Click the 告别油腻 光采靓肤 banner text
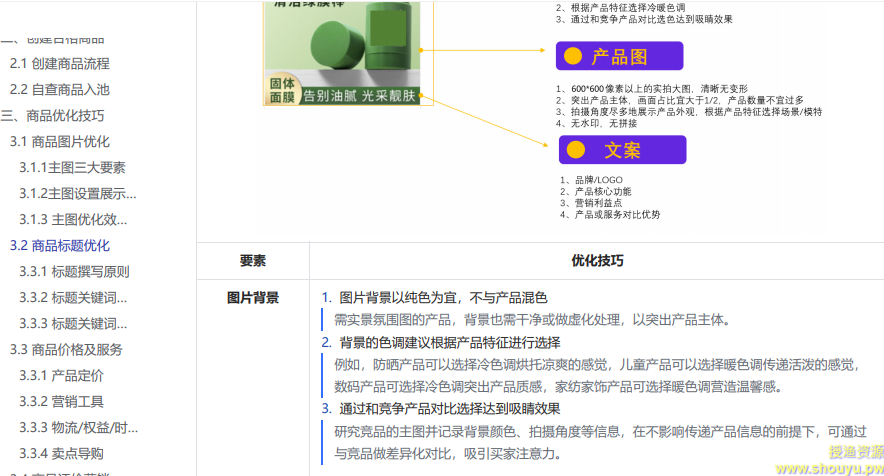The width and height of the screenshot is (884, 476). click(x=359, y=96)
